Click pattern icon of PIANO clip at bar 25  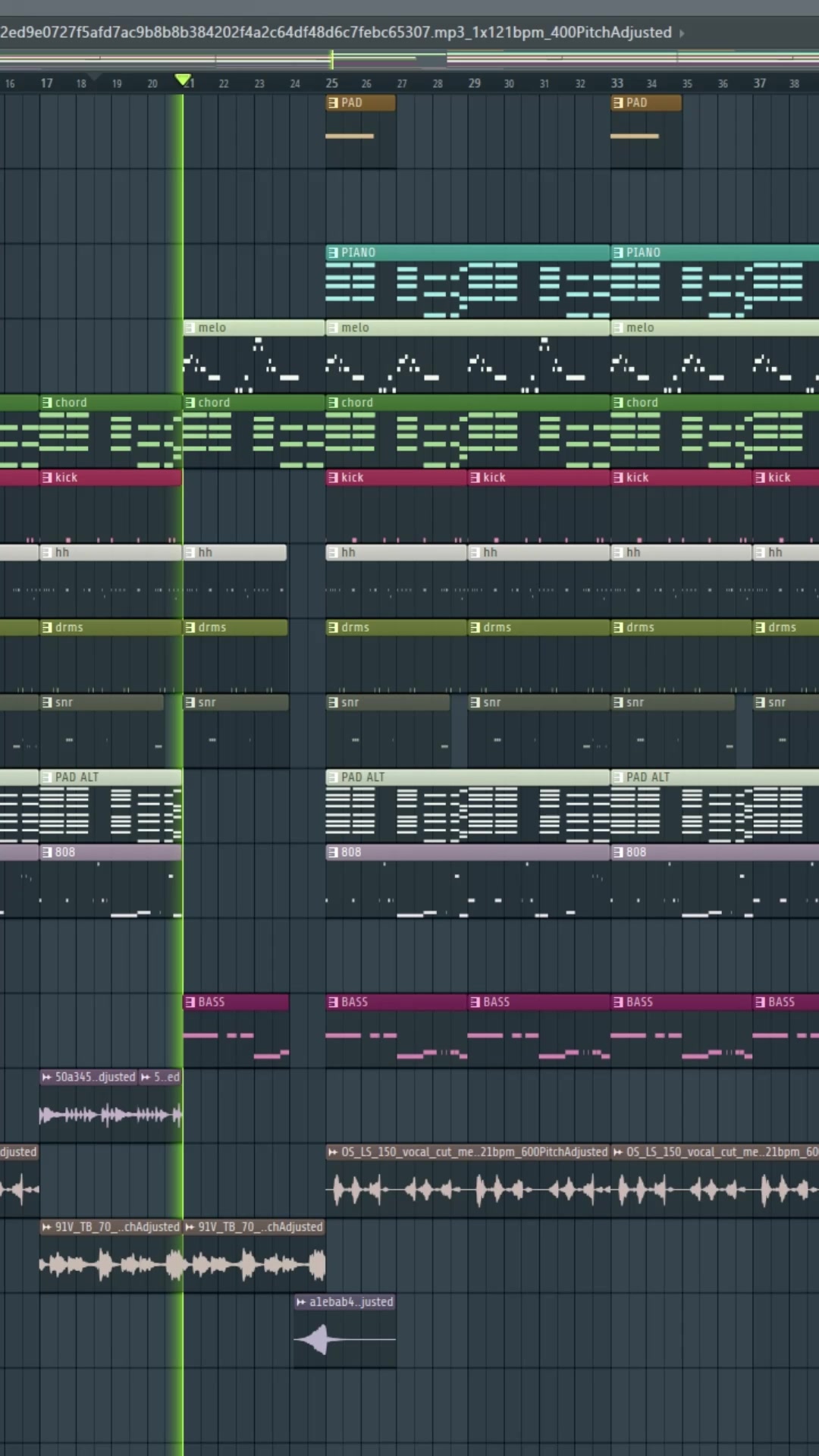click(333, 253)
